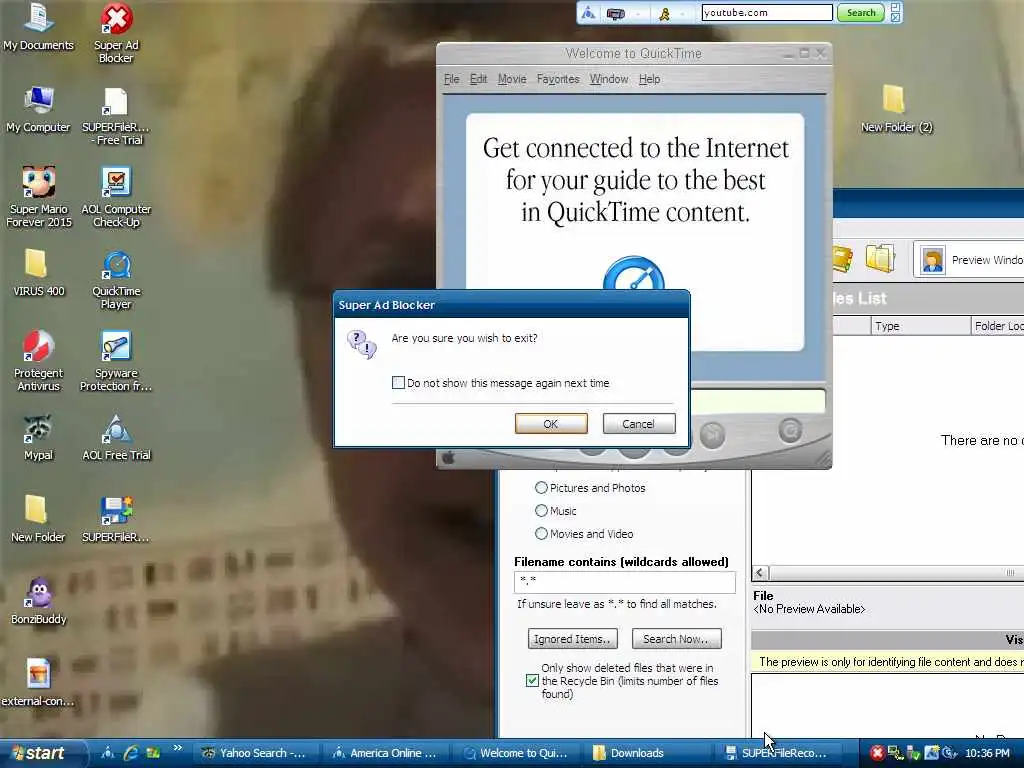Click the AOL triangle logo in deskbar

[x=588, y=12]
